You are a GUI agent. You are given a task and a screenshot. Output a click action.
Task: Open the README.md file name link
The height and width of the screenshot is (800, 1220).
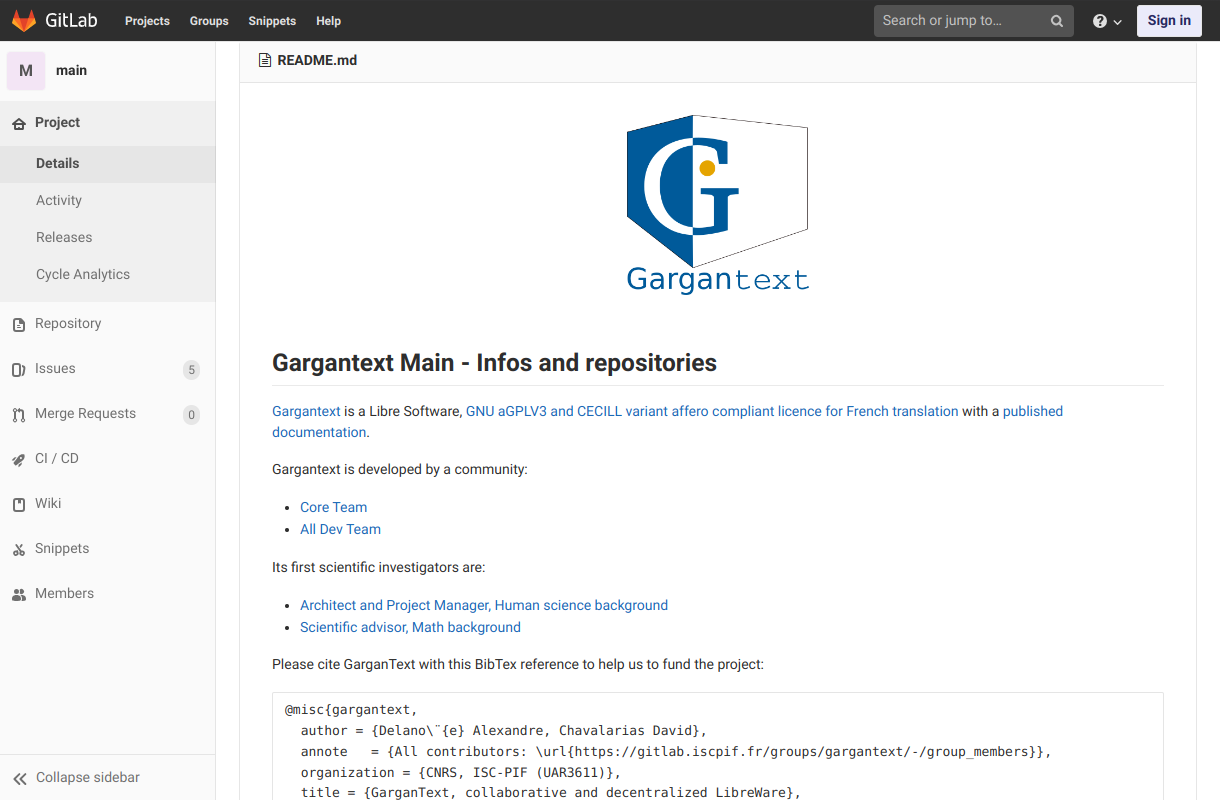click(317, 60)
